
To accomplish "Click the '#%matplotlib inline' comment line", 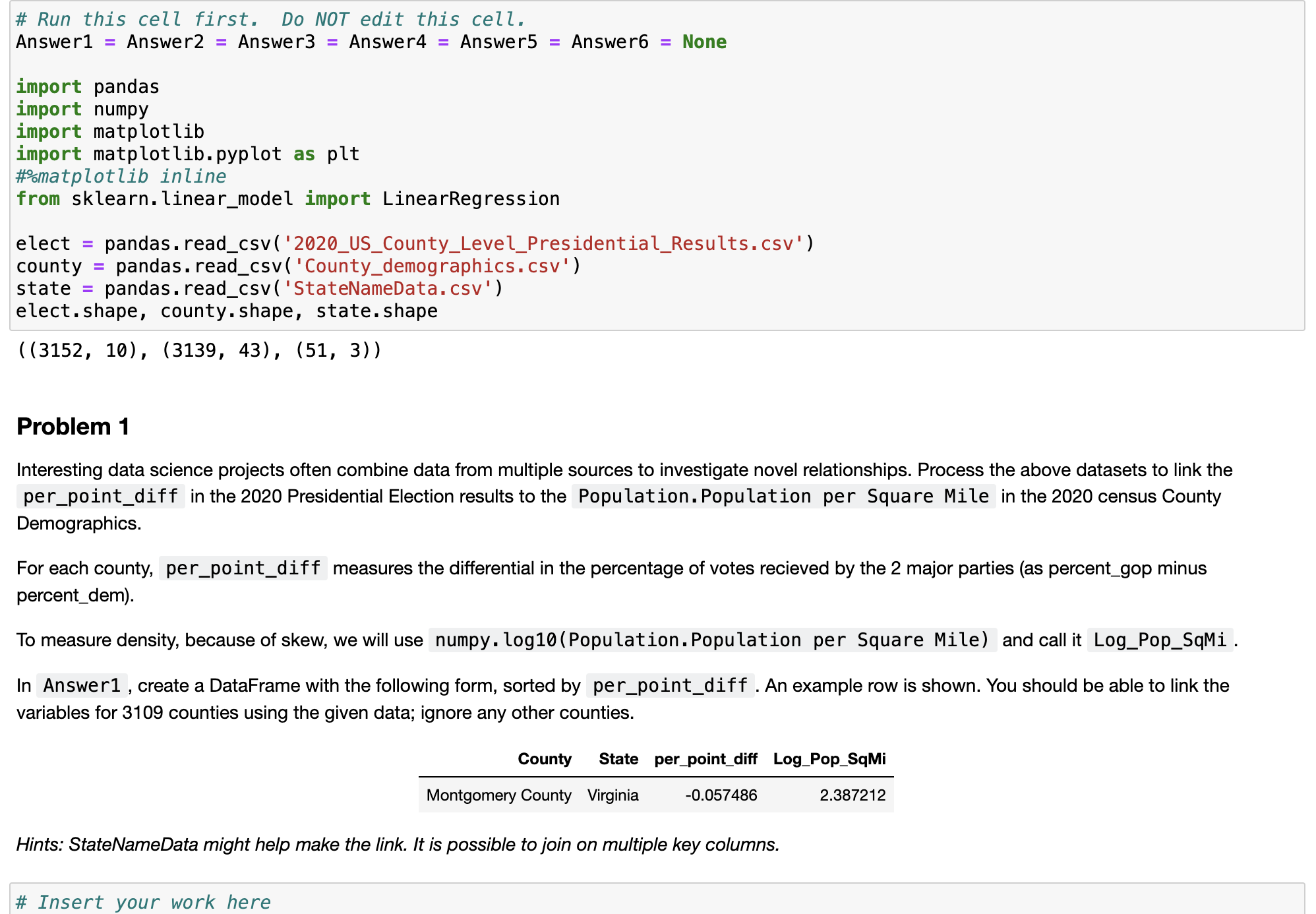I will [121, 177].
